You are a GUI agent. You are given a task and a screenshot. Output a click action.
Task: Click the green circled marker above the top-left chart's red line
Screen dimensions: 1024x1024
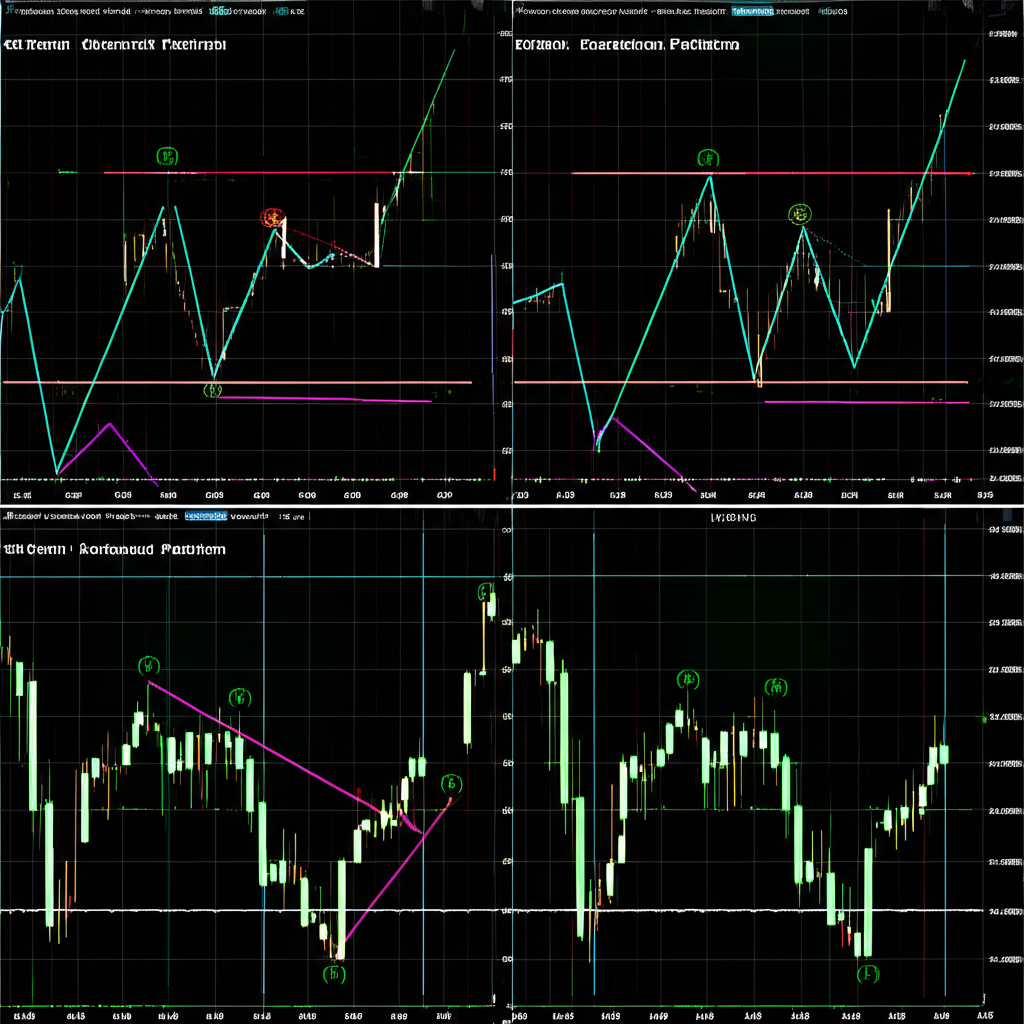[167, 156]
